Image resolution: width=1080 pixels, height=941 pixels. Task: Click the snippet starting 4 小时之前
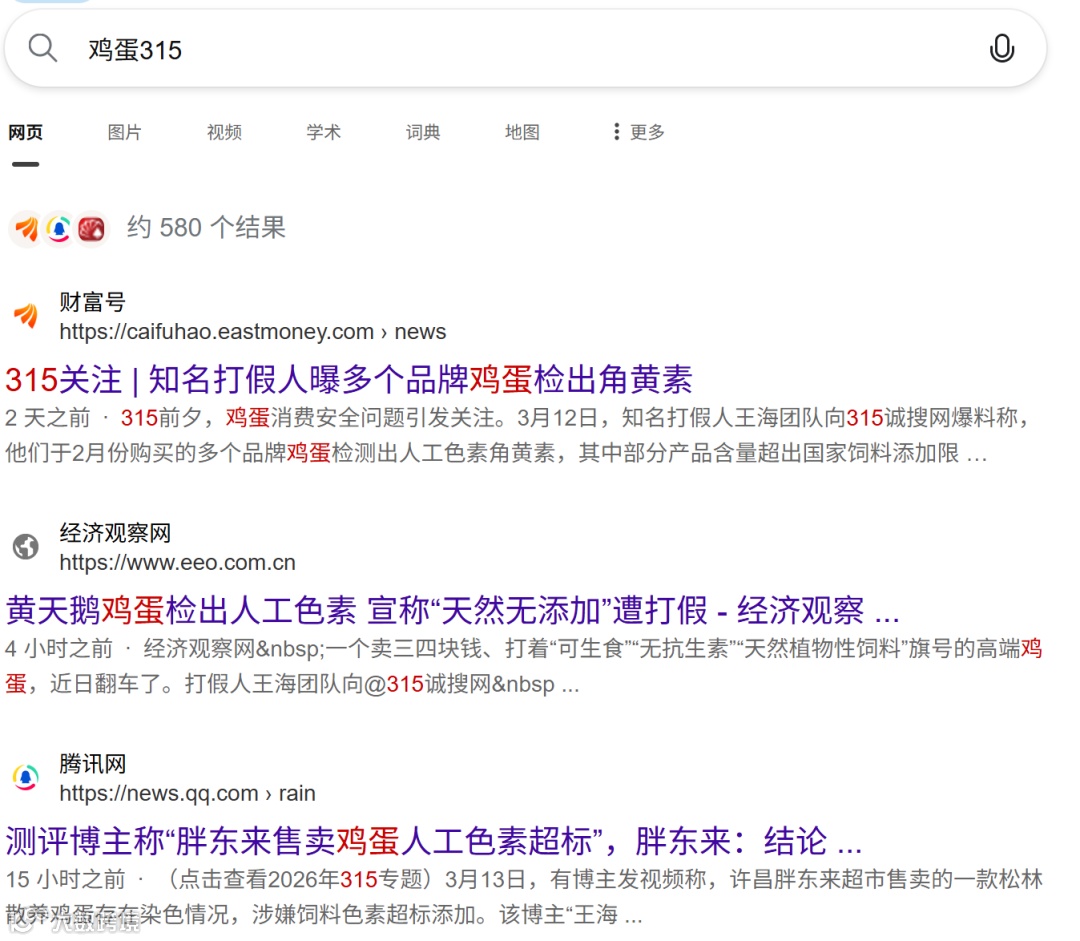(523, 666)
